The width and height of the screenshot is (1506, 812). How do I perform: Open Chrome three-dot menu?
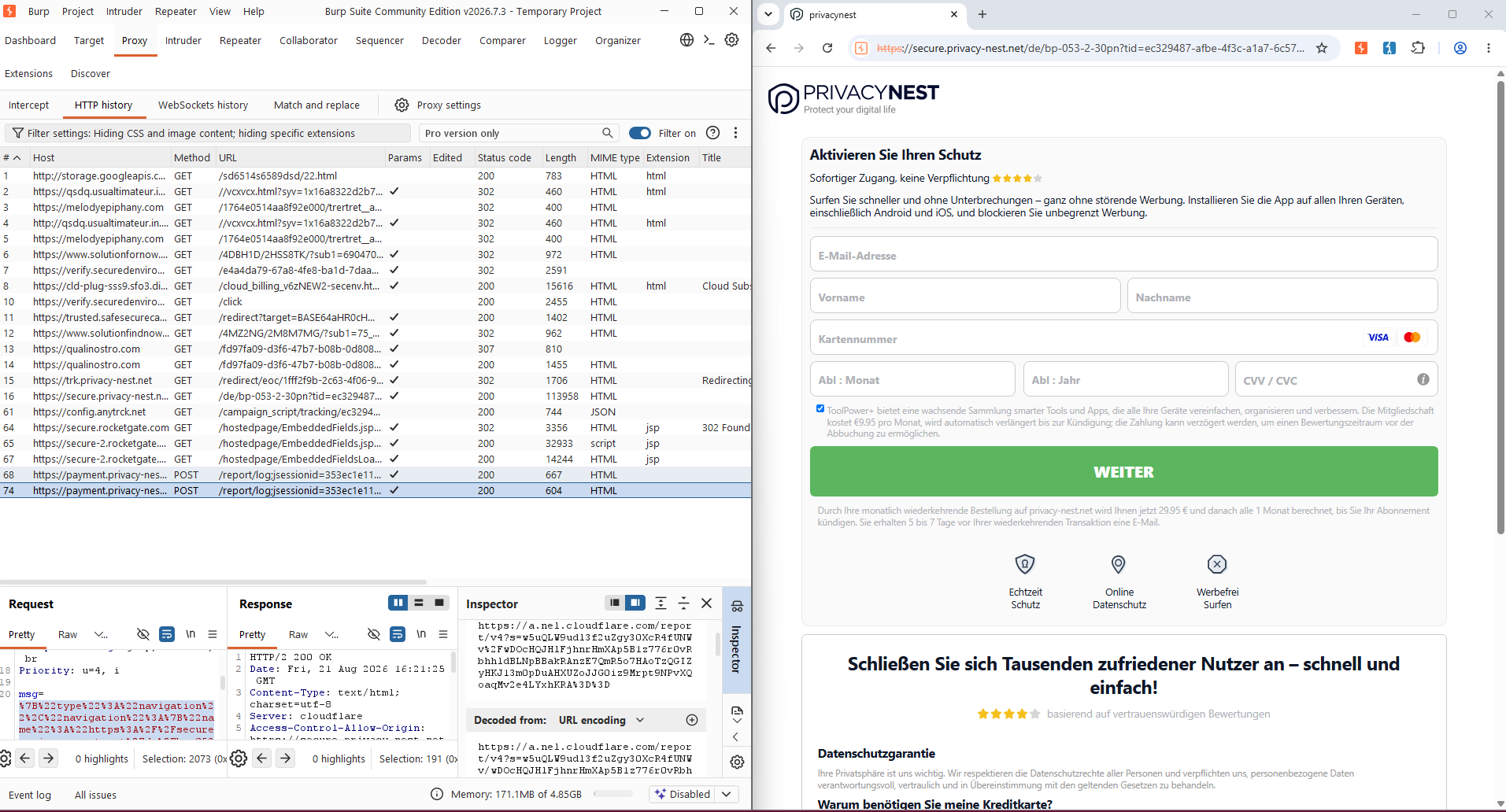click(1488, 48)
